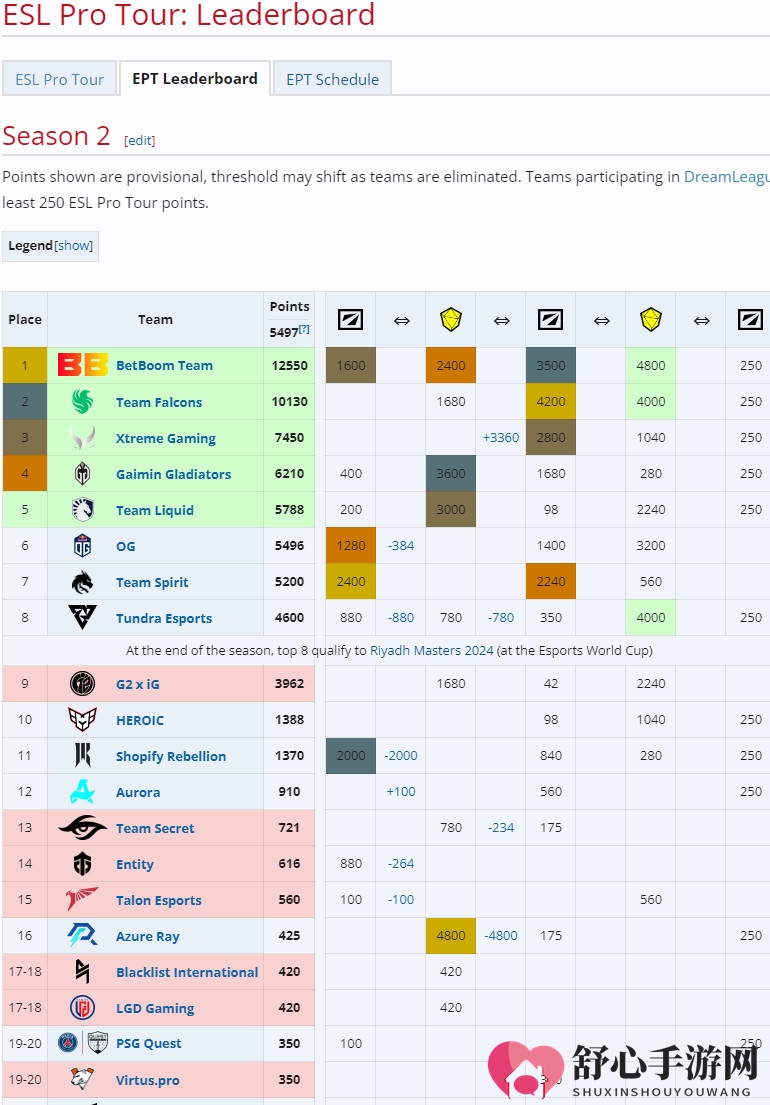
Task: Click the 3962 points cell for G2 x iG
Action: (290, 684)
